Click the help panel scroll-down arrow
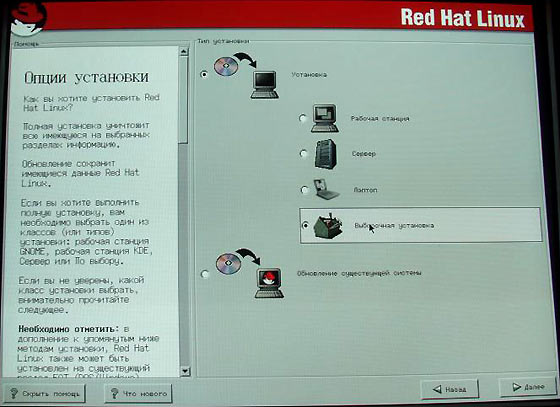Viewport: 560px width, 407px height. [x=185, y=371]
